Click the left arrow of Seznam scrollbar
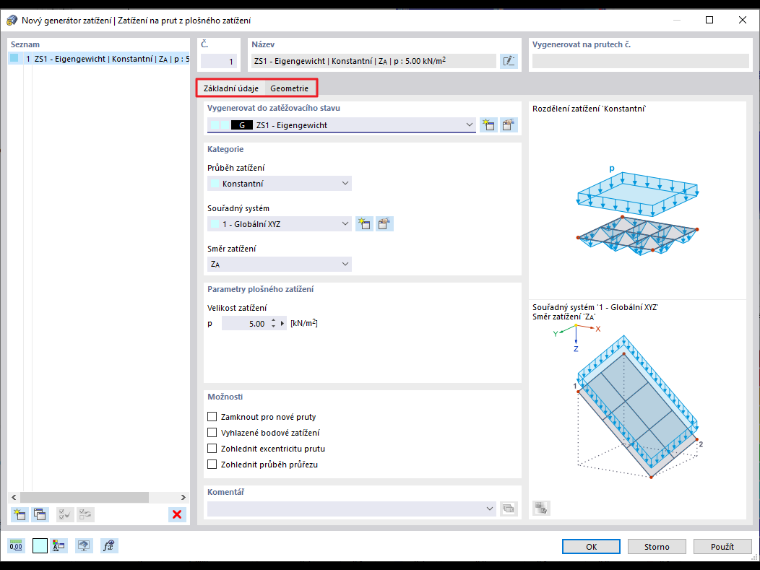 coord(14,497)
